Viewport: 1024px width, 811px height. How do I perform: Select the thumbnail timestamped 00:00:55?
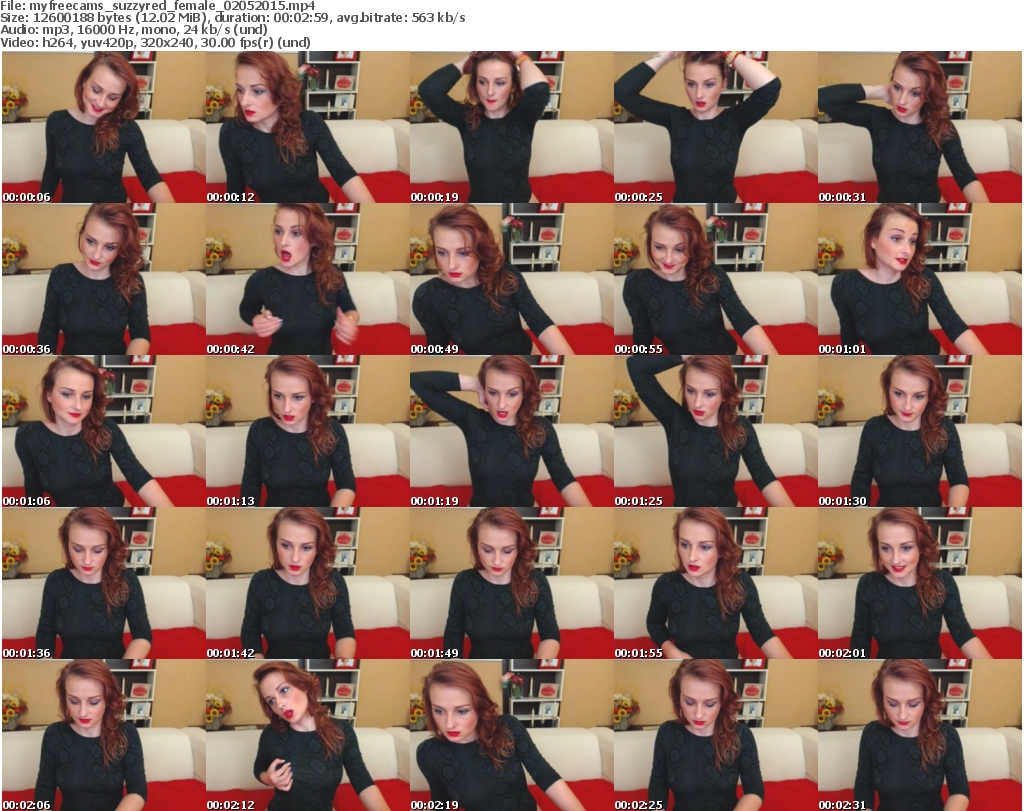[x=715, y=279]
